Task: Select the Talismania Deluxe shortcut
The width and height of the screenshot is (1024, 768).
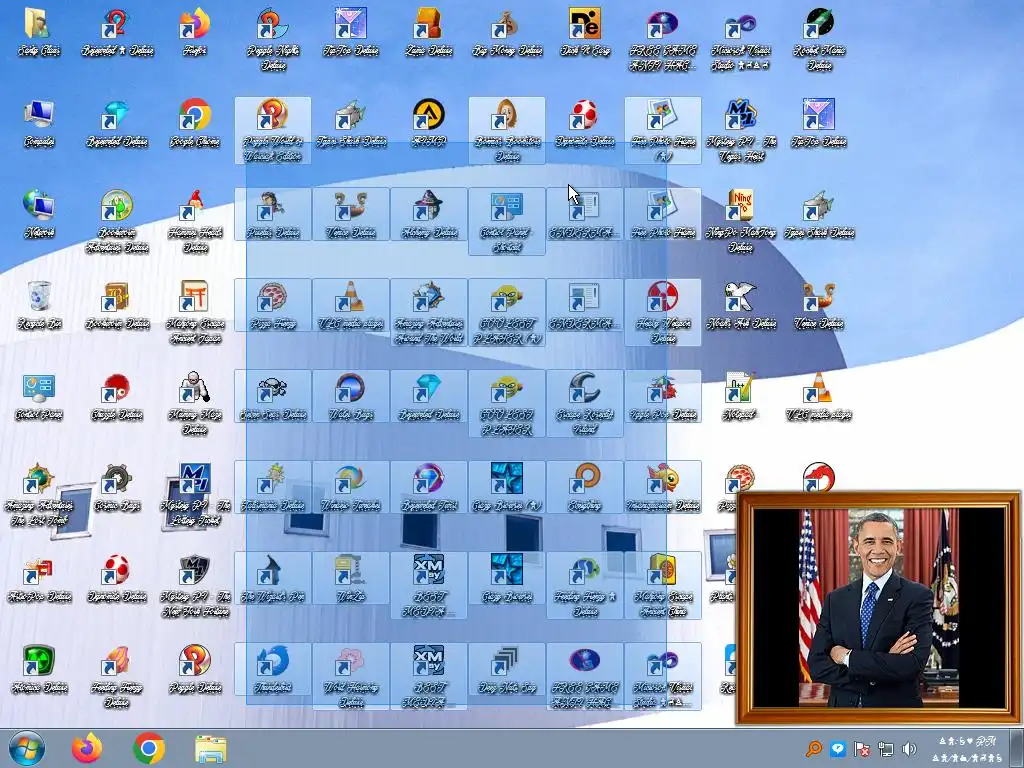Action: pyautogui.click(x=273, y=487)
